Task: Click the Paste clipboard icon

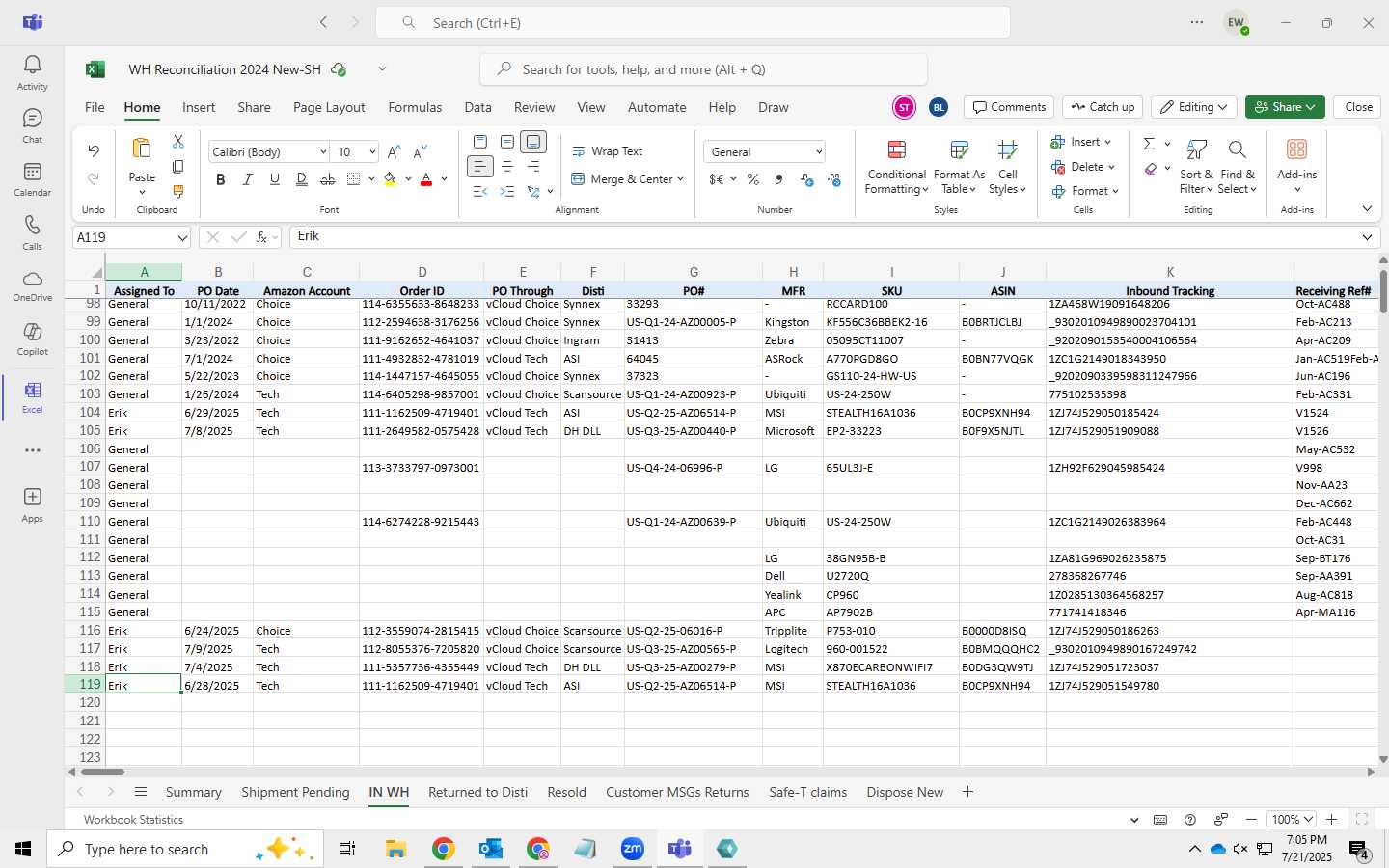Action: click(x=142, y=149)
